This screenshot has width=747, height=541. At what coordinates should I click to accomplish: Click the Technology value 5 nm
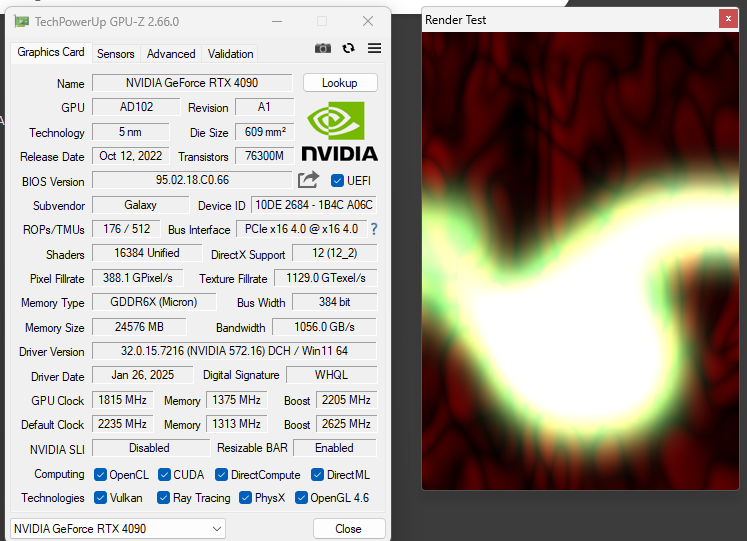pos(131,131)
